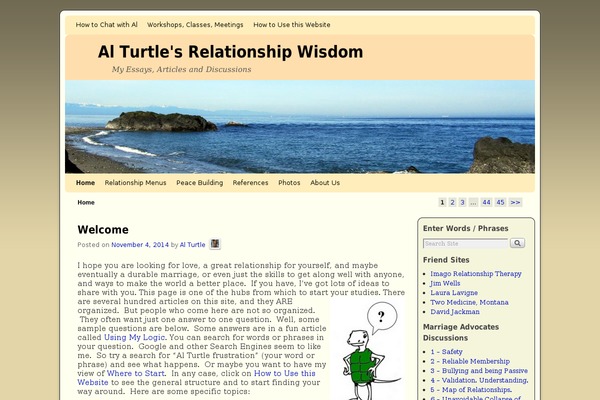Click the turtle cartoon image
Screen dimensions: 600x400
(369, 349)
